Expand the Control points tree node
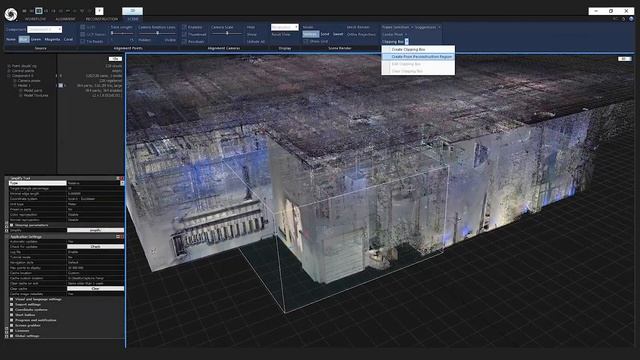Screen dimensions: 640x360 coord(9,71)
